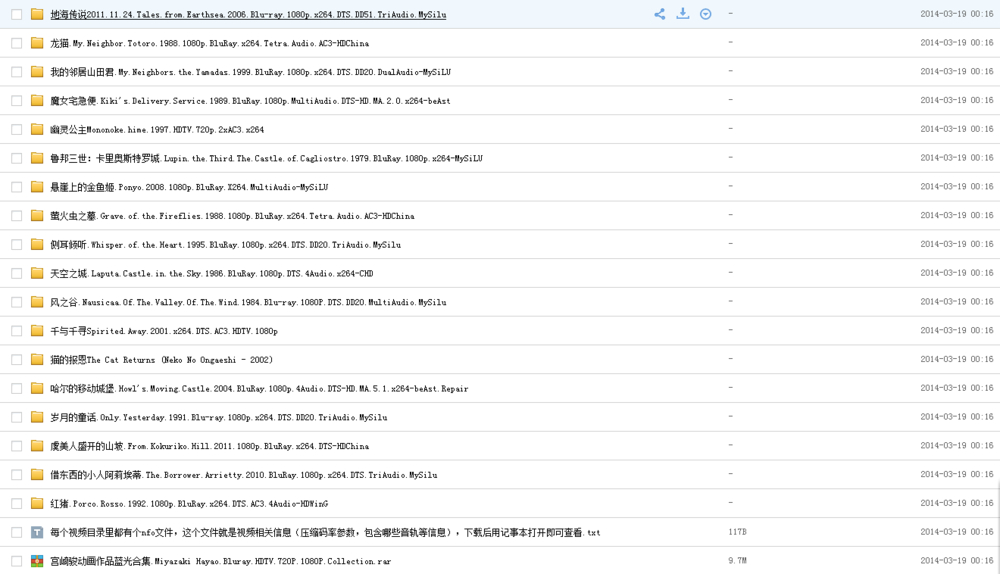Image resolution: width=1000 pixels, height=574 pixels.
Task: Click the txt file icon for nfo notes
Action: [37, 532]
